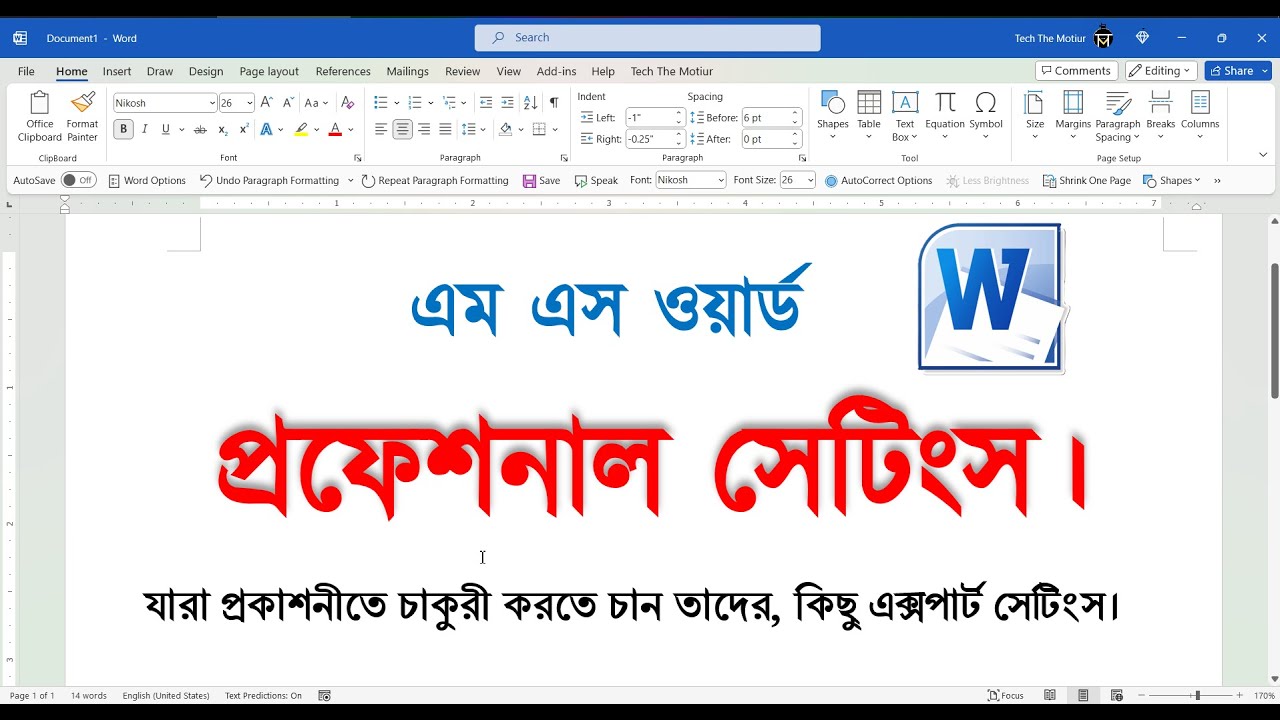Set page Columns layout
1280x720 pixels.
1200,116
